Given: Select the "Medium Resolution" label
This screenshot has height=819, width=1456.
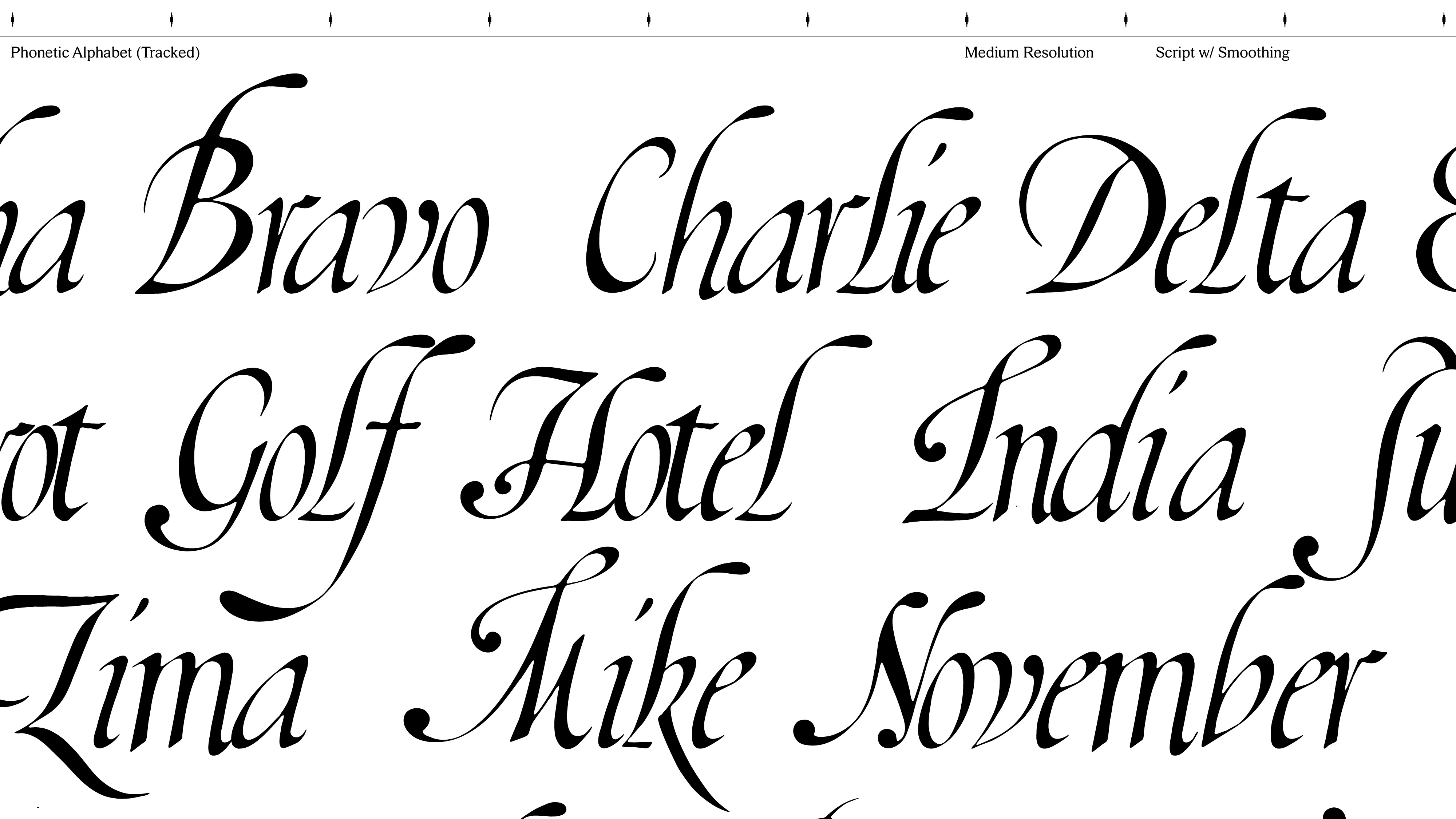Looking at the screenshot, I should coord(1029,52).
